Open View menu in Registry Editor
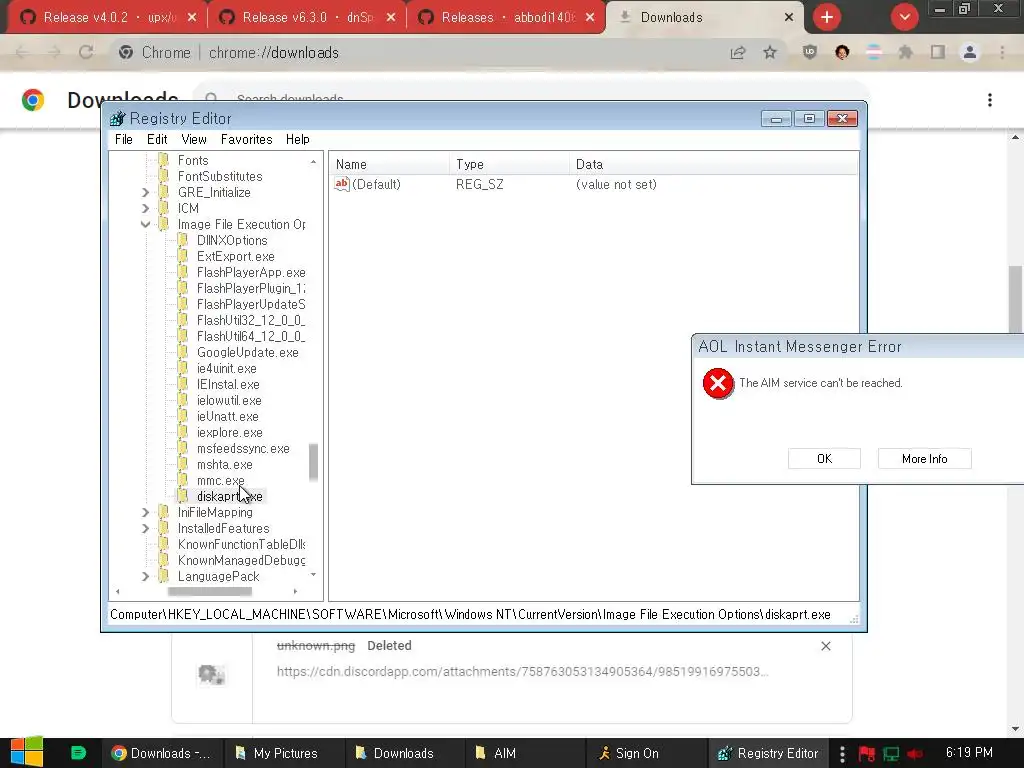1024x768 pixels. coord(194,140)
